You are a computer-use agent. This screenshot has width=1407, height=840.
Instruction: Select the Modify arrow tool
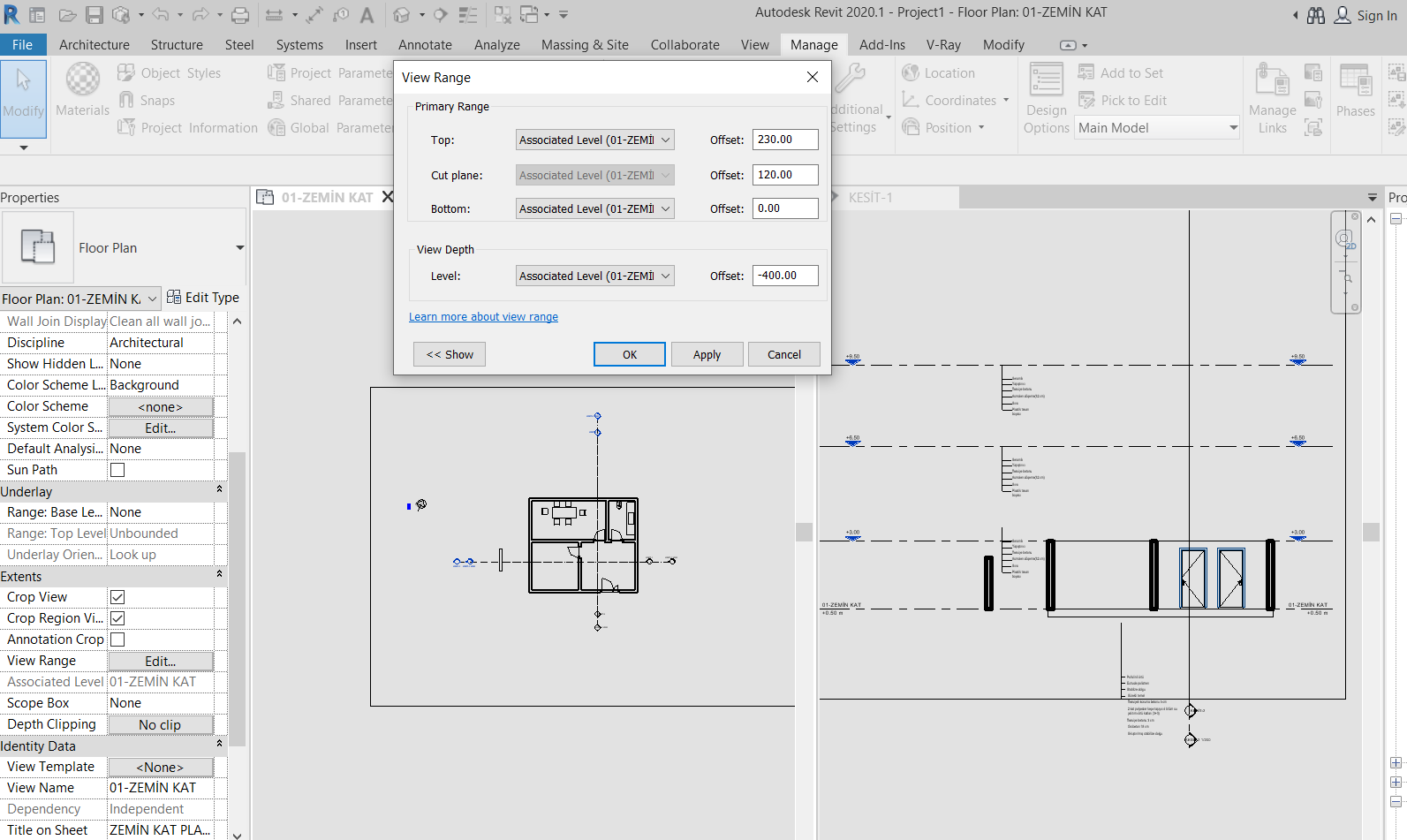[x=23, y=97]
